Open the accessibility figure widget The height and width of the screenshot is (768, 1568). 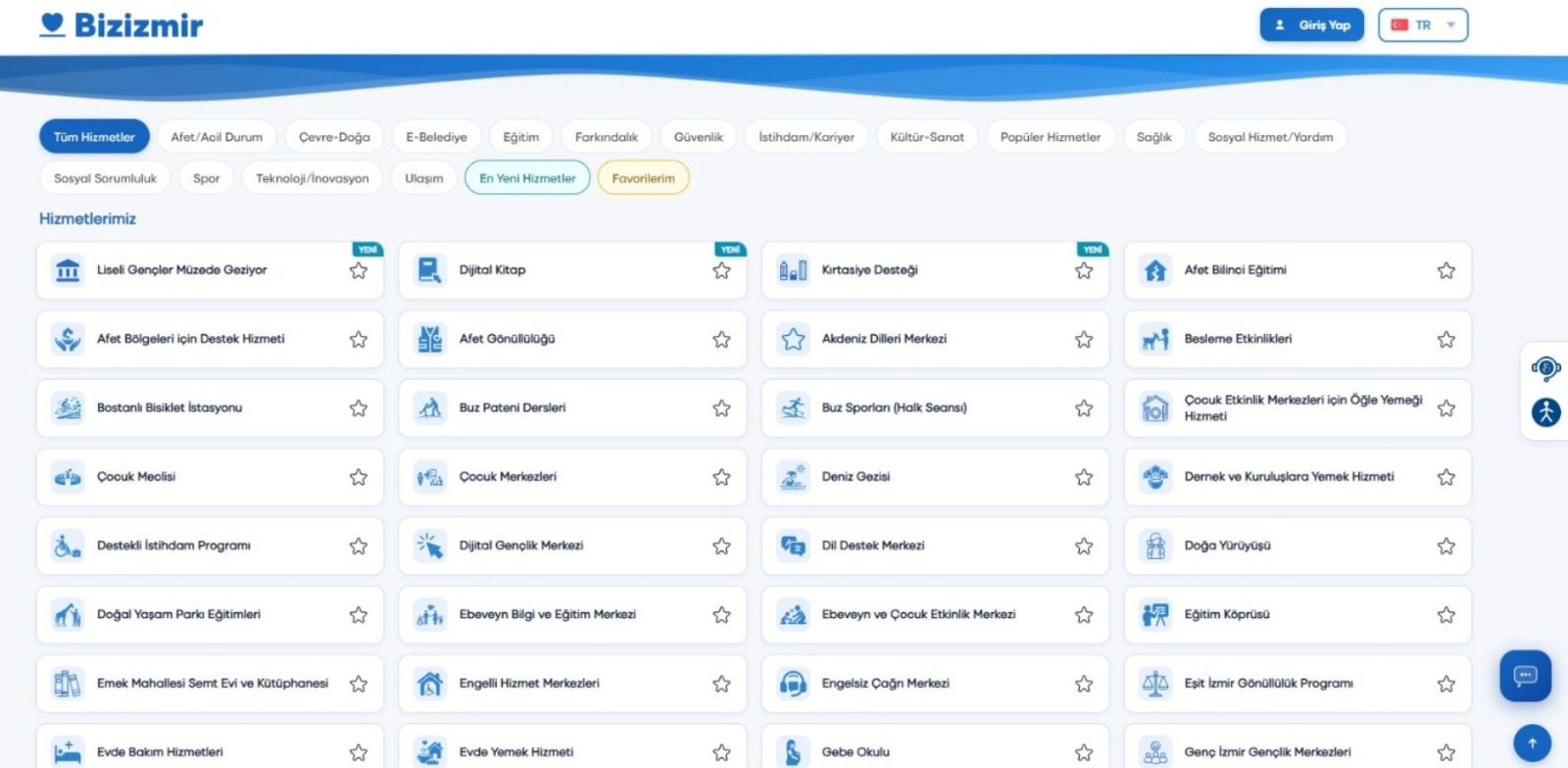1546,411
